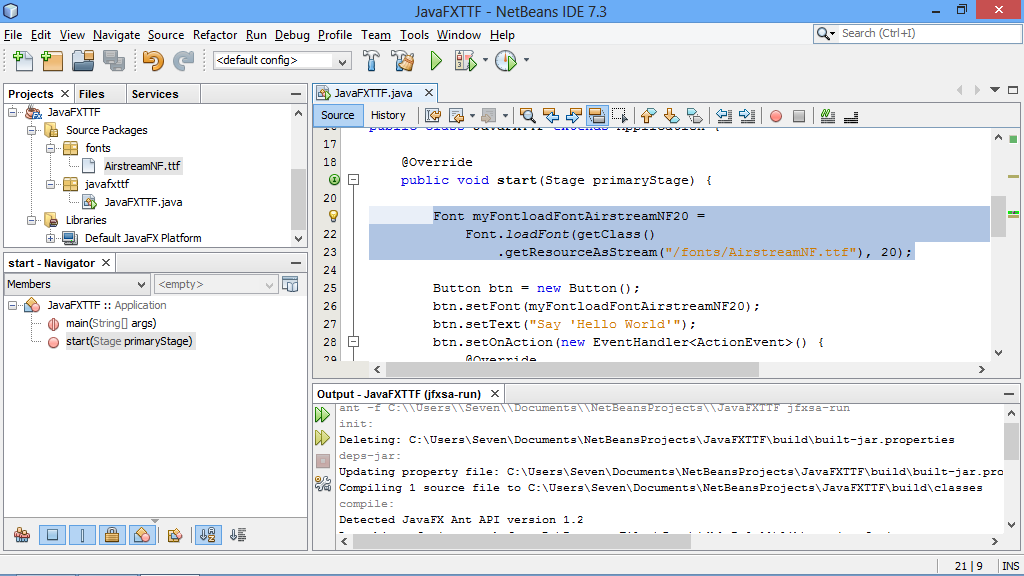Click Sort by Source icon in Navigator
Screen dimensions: 1024x576
pyautogui.click(x=238, y=536)
